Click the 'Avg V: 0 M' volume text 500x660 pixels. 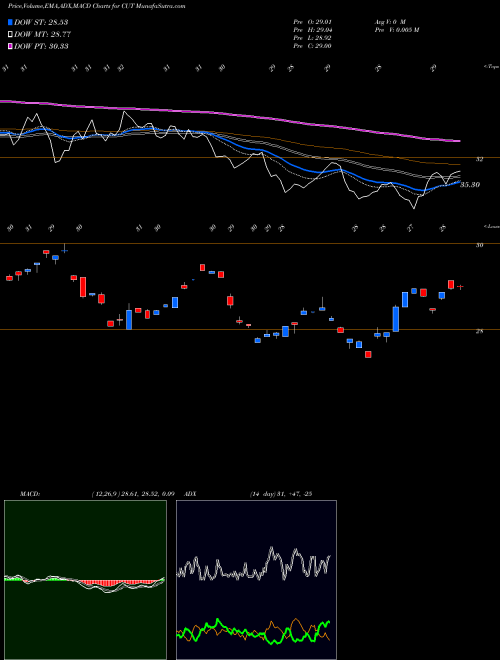tap(389, 22)
